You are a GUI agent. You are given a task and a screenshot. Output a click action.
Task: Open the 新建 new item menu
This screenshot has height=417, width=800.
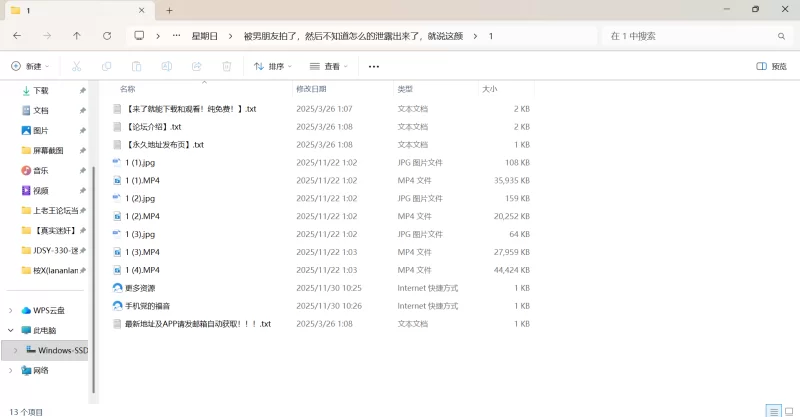click(x=29, y=66)
